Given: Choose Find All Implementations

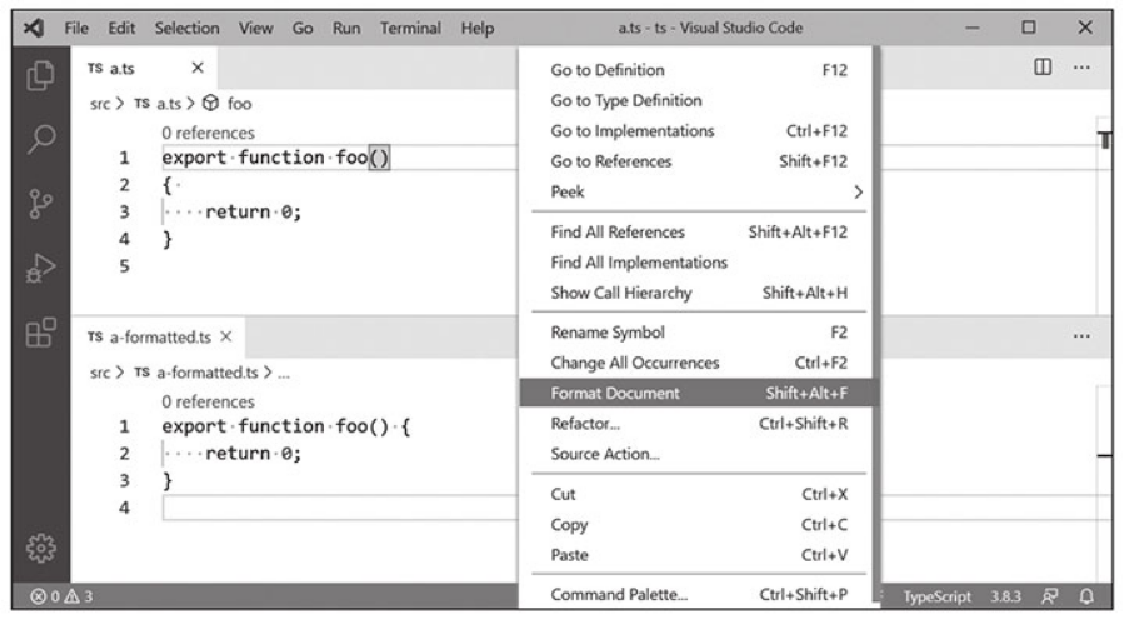Looking at the screenshot, I should click(x=698, y=262).
